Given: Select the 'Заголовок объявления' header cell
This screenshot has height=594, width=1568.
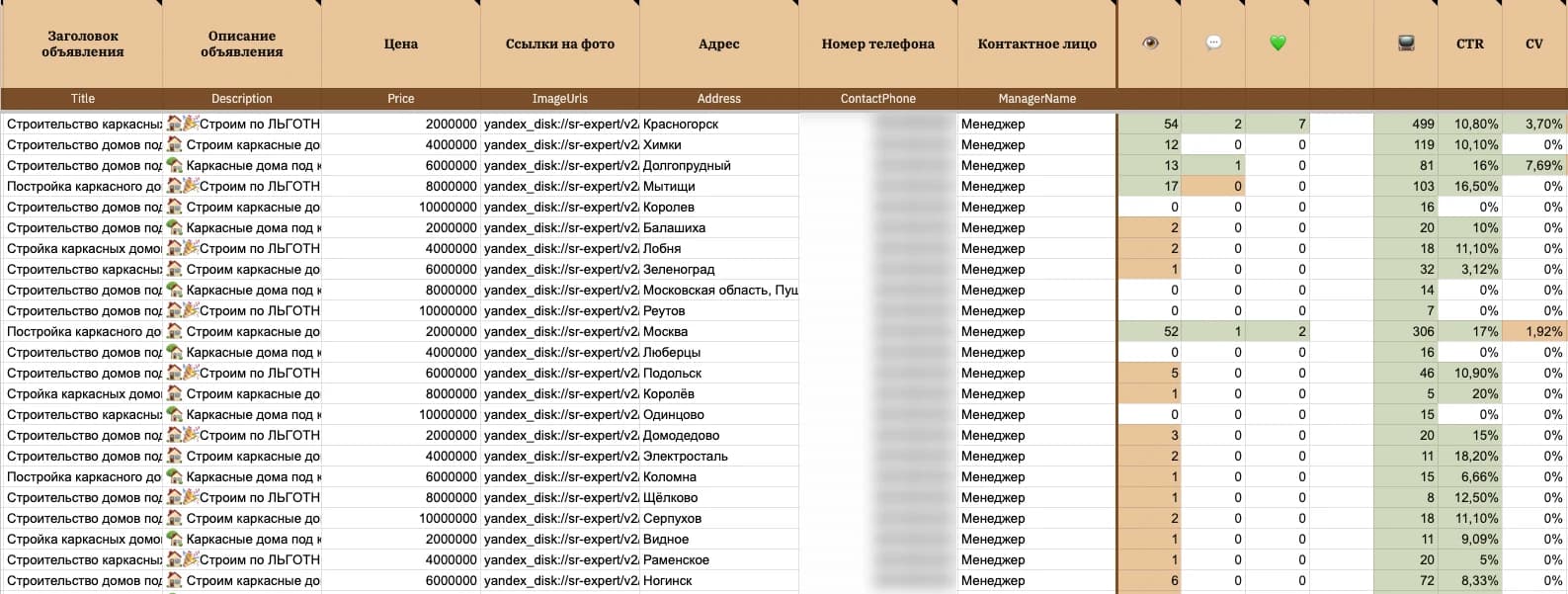Looking at the screenshot, I should 83,43.
